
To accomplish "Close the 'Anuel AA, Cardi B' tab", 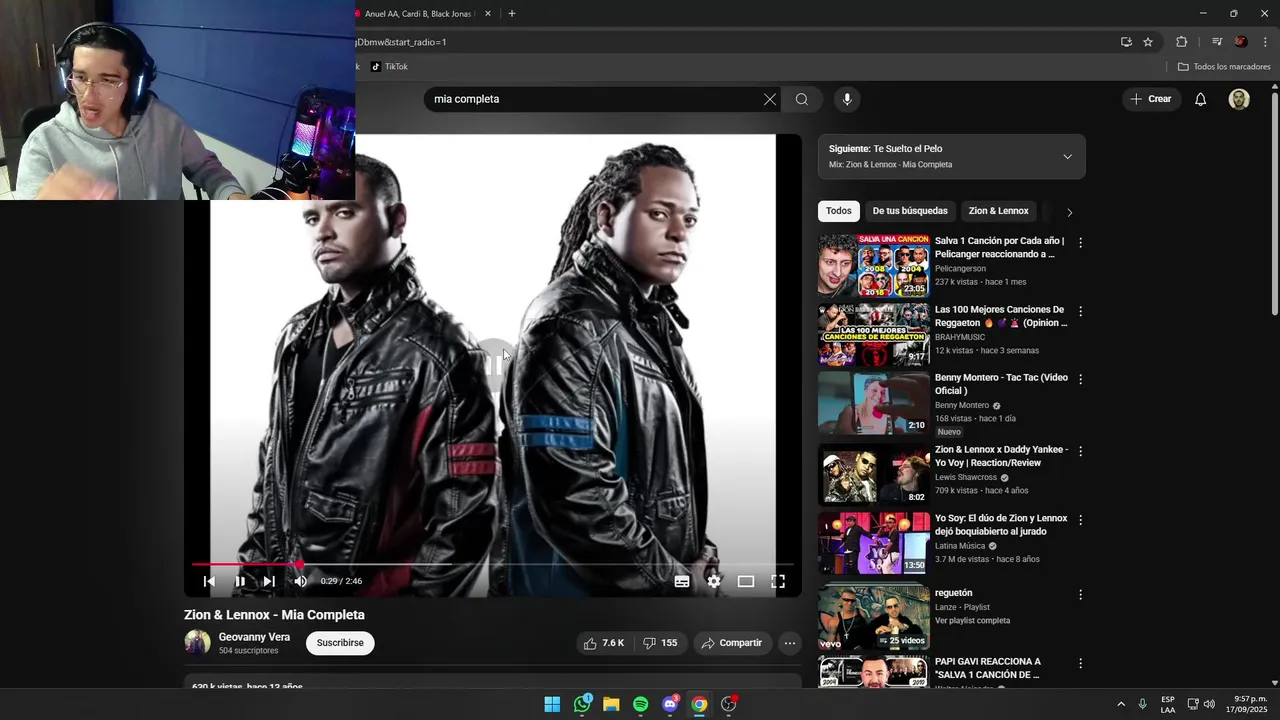I will point(488,14).
